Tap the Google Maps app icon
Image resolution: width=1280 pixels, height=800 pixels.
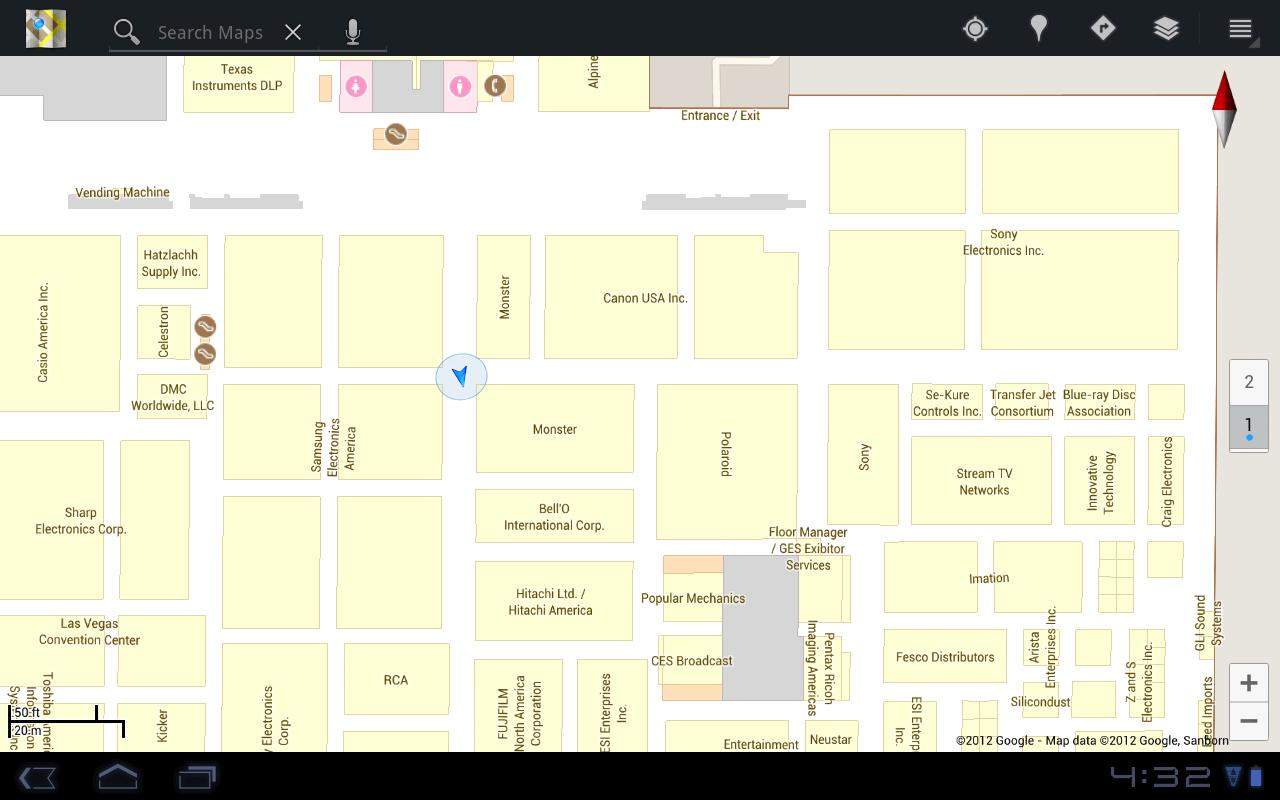(46, 30)
